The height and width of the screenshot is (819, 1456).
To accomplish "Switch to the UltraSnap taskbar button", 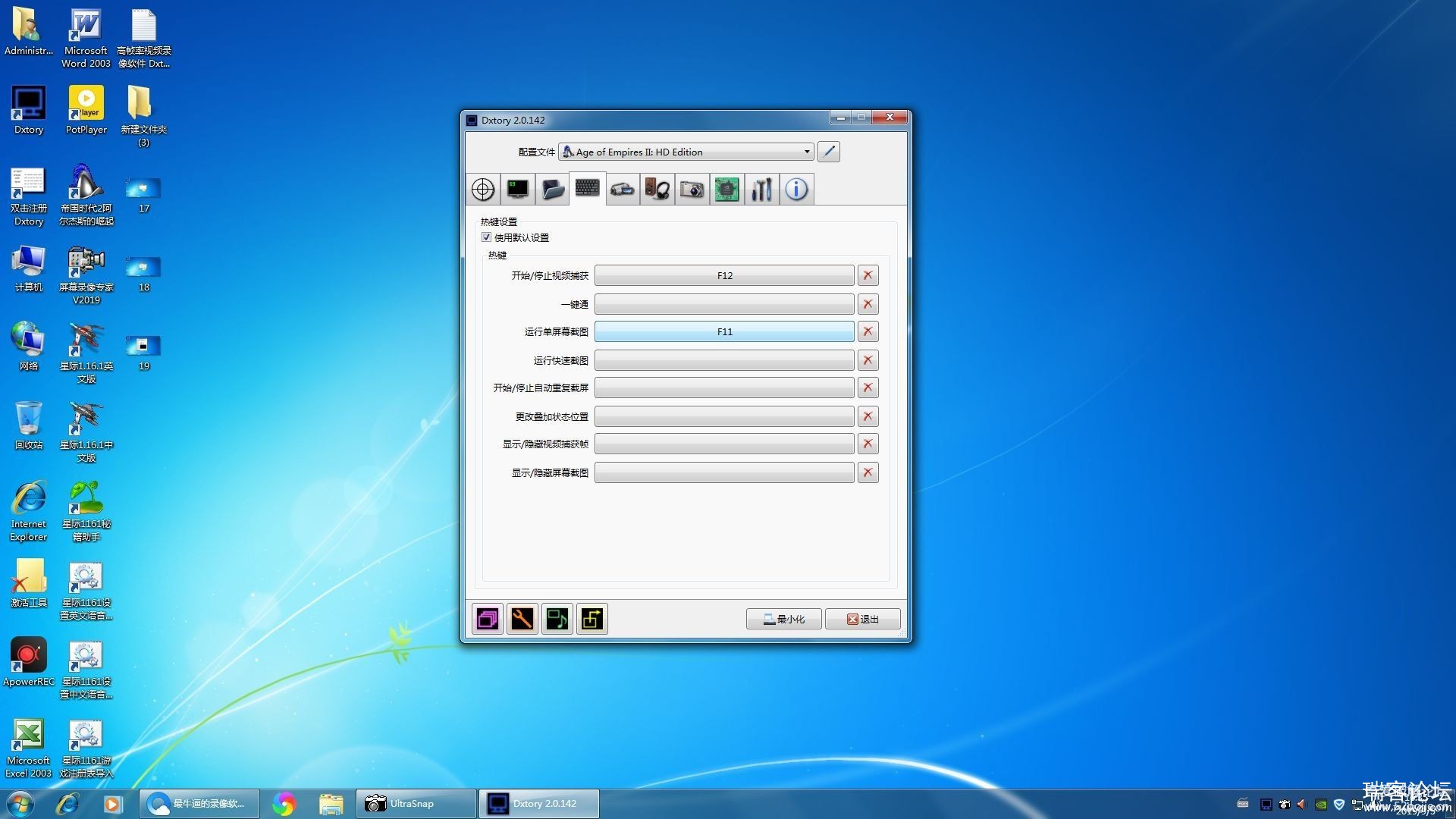I will [415, 804].
